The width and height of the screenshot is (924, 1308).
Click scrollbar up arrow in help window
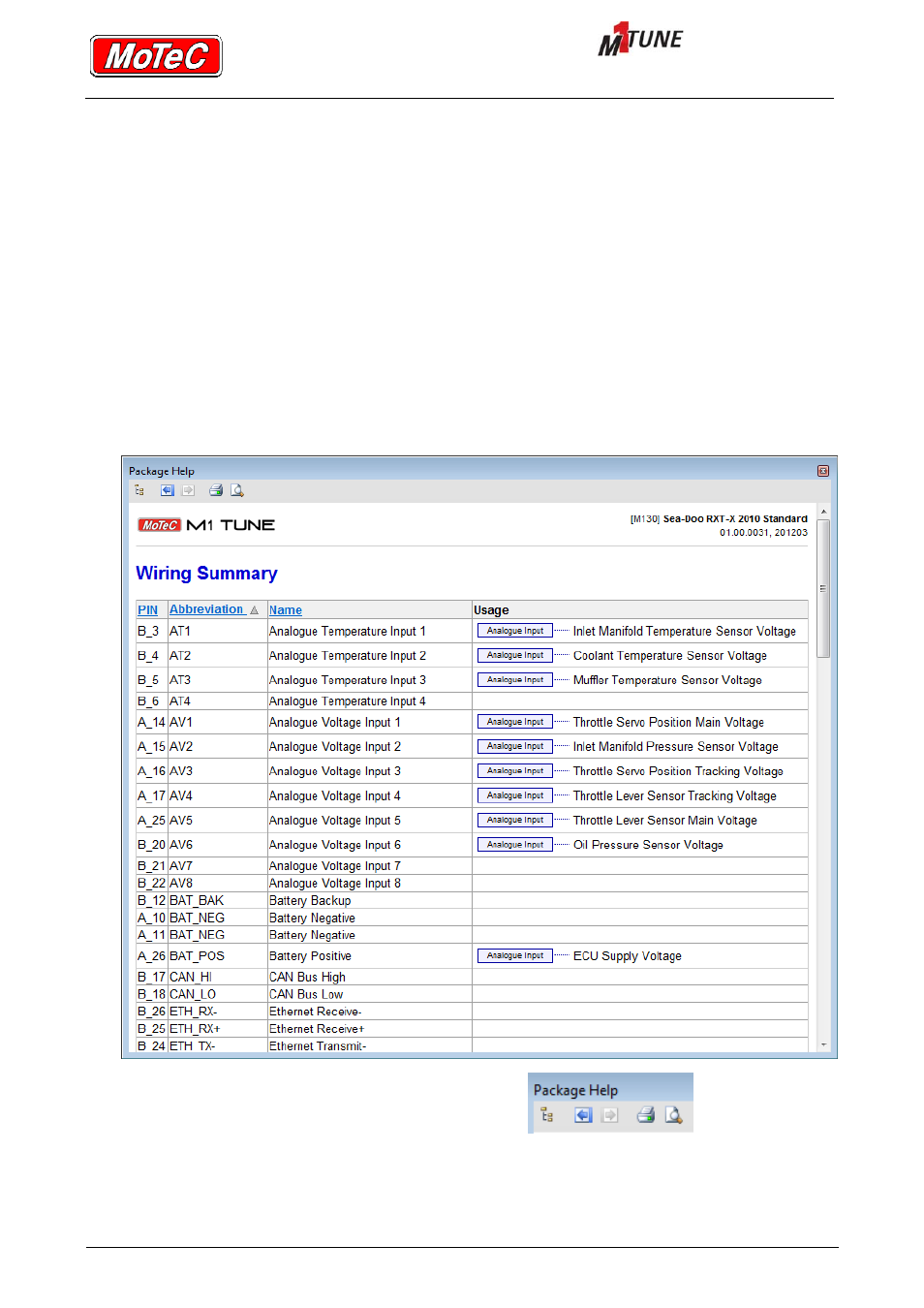click(x=823, y=512)
